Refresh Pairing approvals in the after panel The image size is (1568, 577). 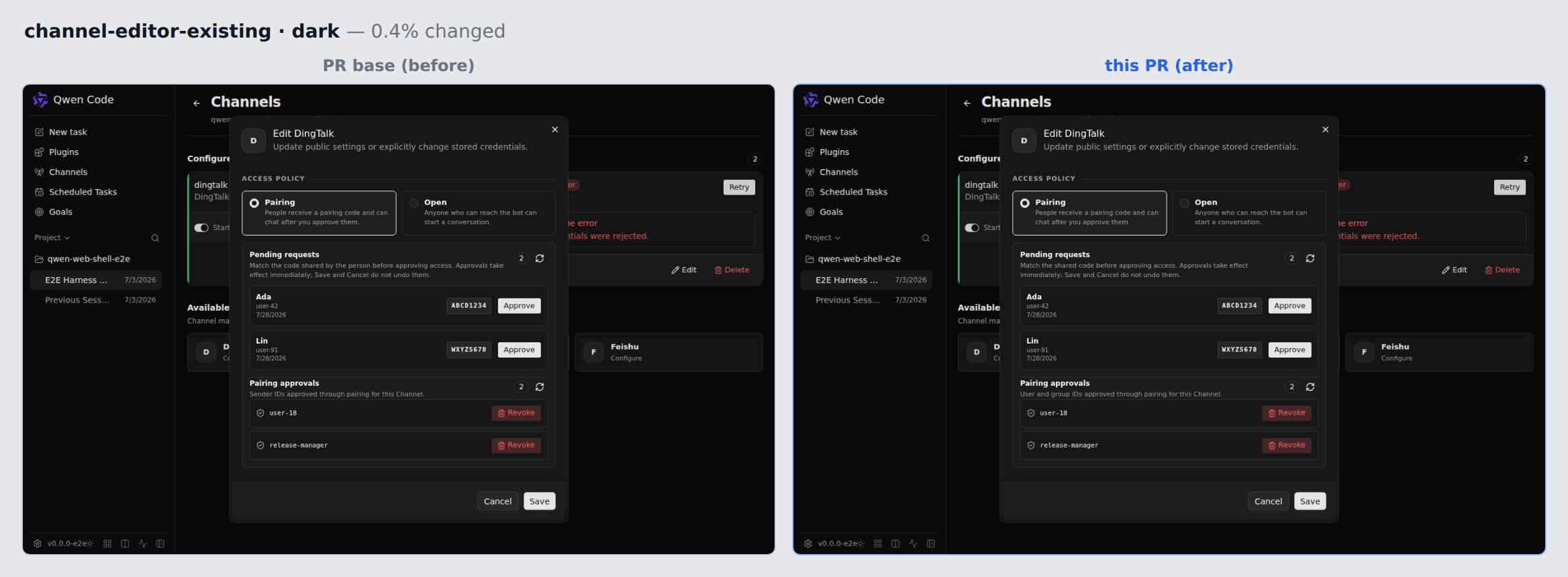(x=1310, y=387)
